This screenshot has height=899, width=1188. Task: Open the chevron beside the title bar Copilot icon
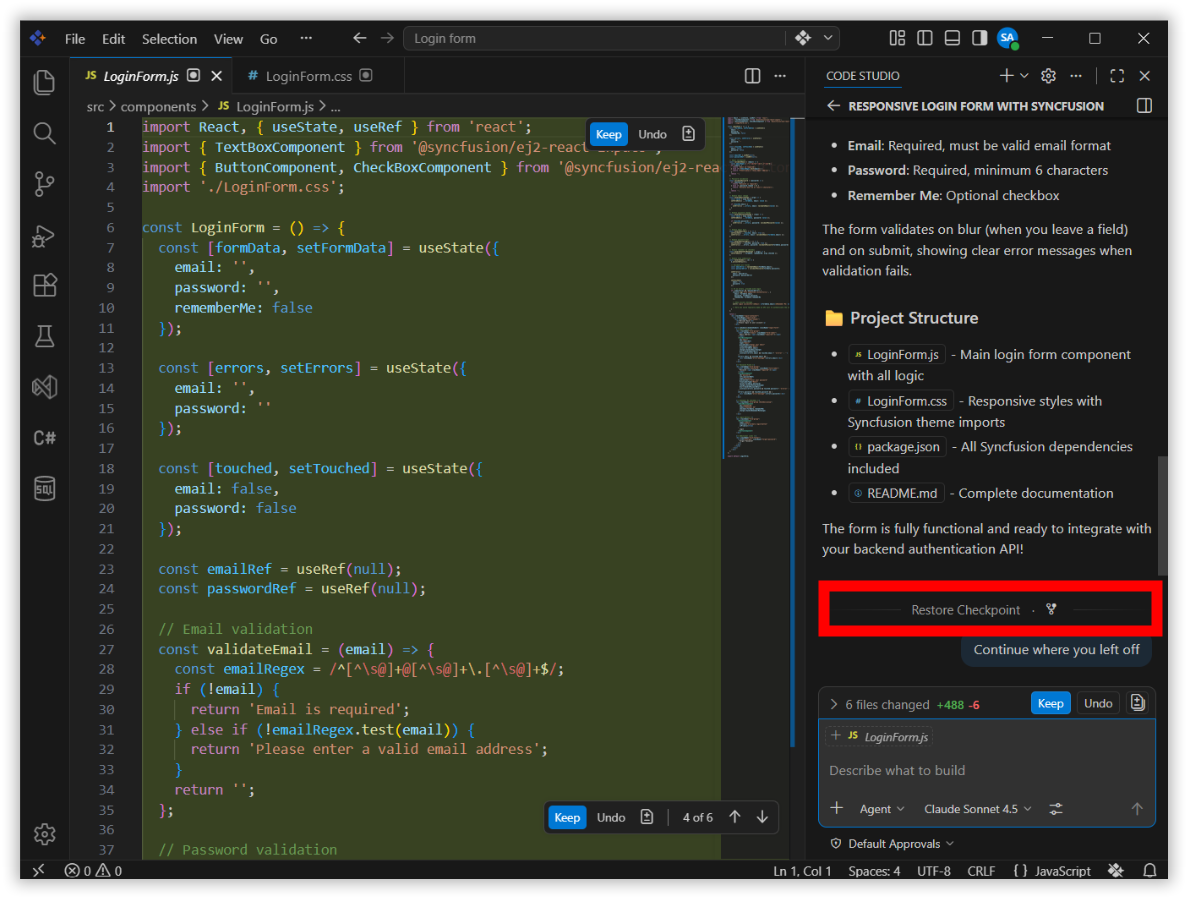(828, 38)
